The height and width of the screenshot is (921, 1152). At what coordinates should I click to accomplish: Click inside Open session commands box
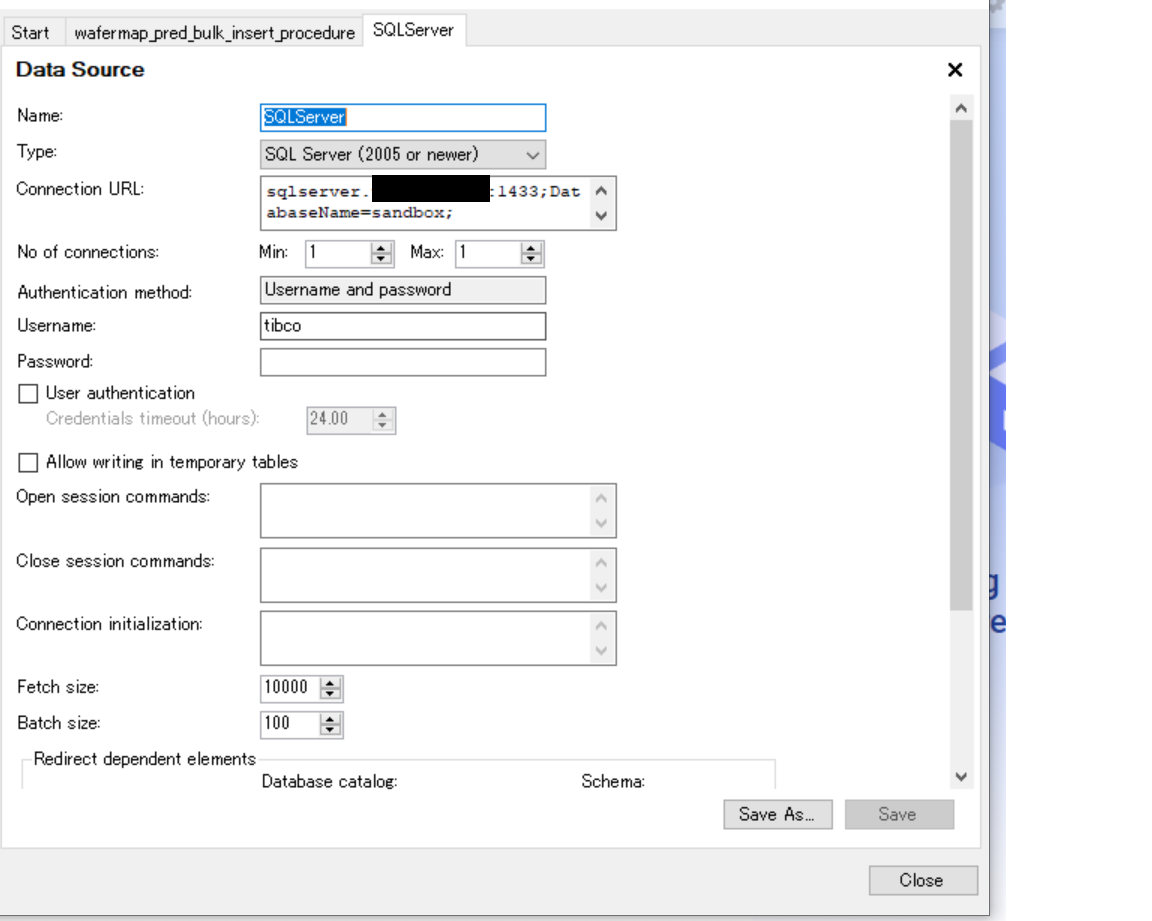425,510
